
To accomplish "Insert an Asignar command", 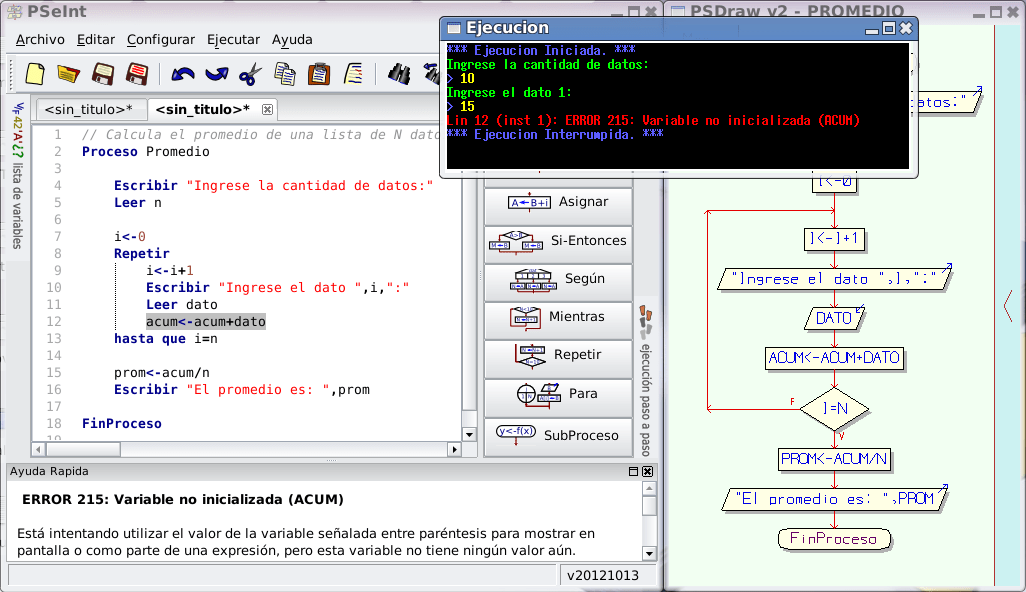I will (x=558, y=205).
